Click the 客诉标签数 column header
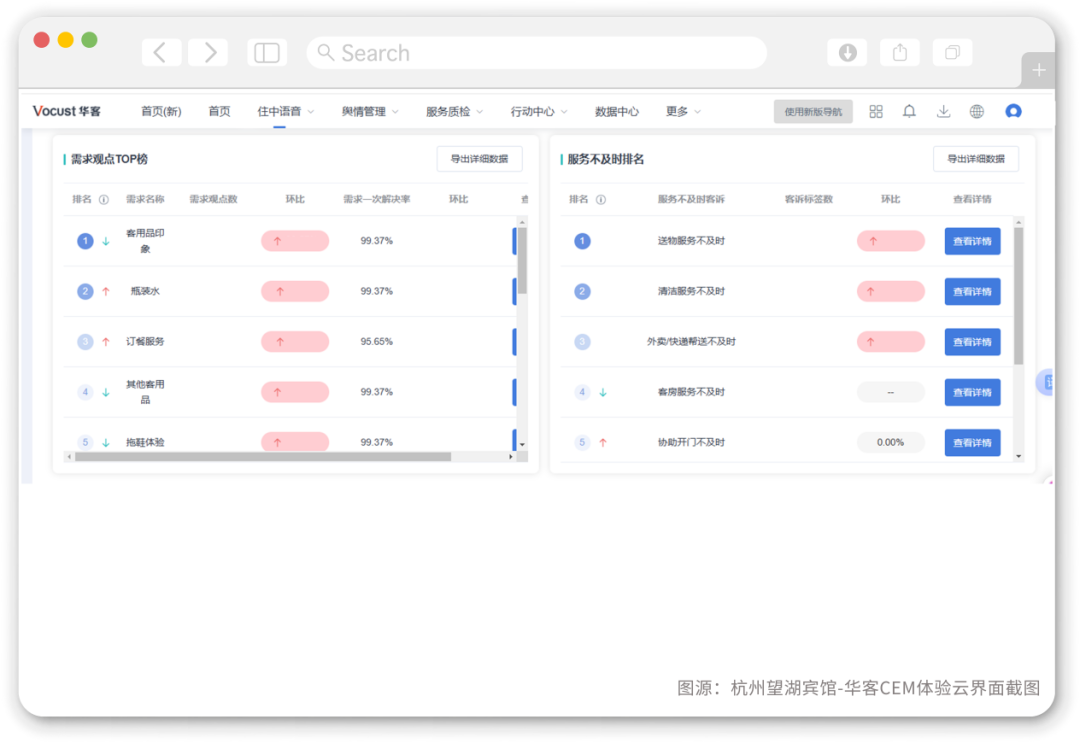The width and height of the screenshot is (1080, 743). click(x=809, y=200)
